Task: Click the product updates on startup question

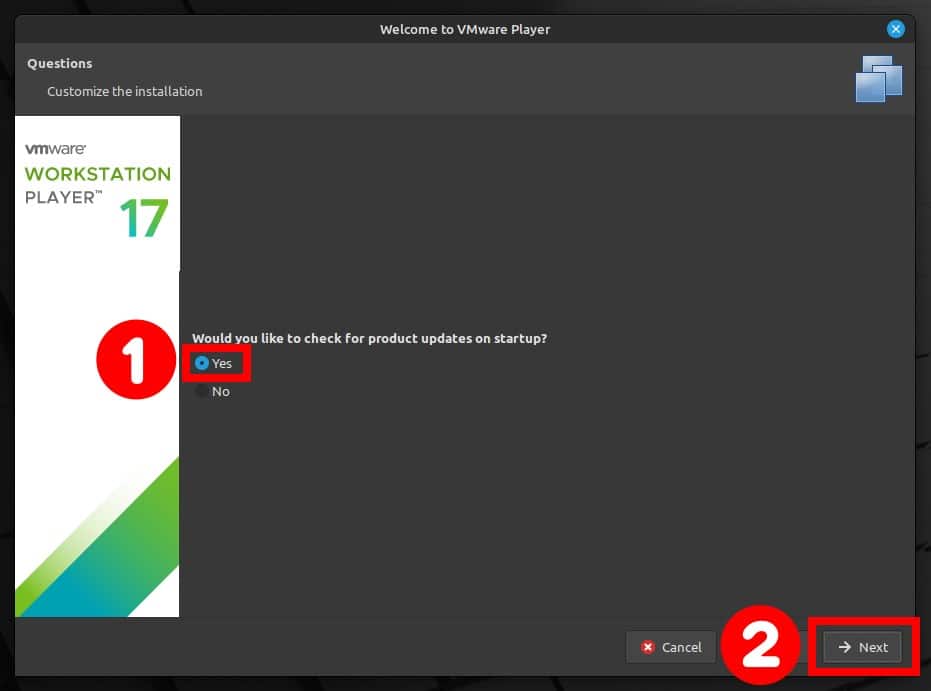Action: 369,338
